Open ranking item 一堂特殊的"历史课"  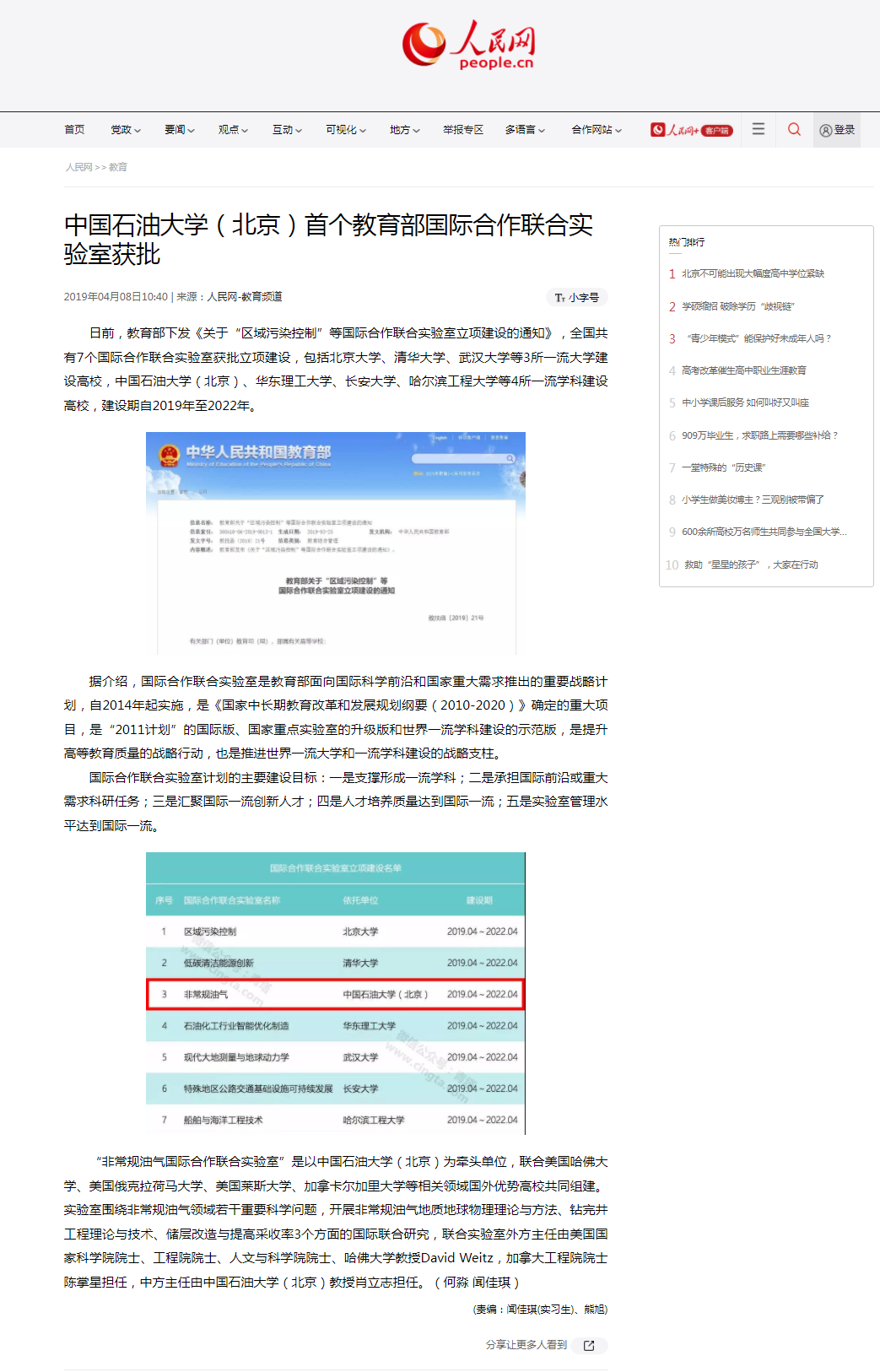(723, 467)
